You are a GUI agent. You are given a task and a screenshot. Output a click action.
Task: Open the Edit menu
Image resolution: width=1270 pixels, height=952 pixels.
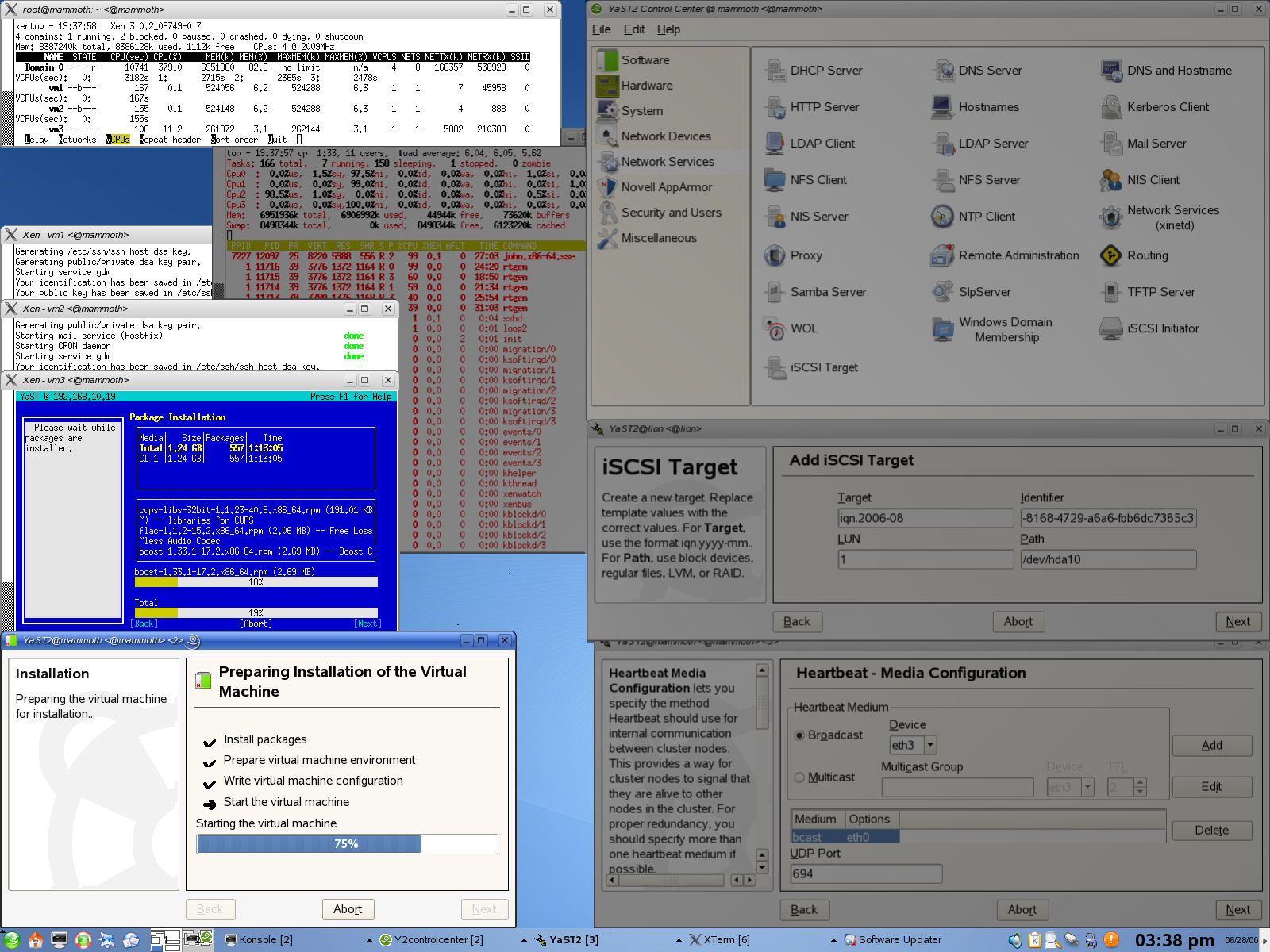pyautogui.click(x=633, y=29)
